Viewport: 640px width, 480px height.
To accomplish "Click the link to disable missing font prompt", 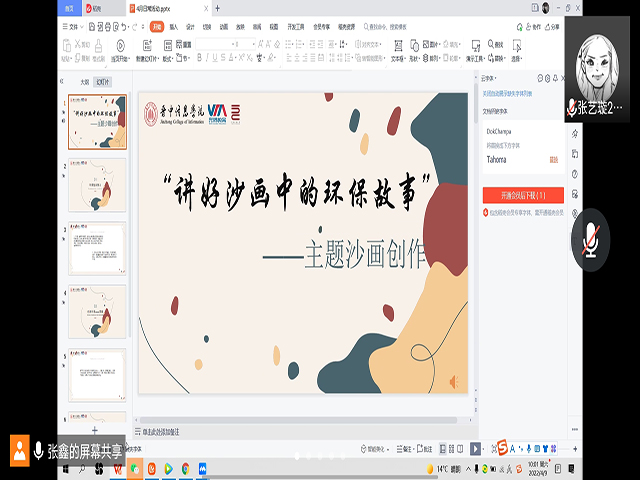I will click(x=507, y=93).
